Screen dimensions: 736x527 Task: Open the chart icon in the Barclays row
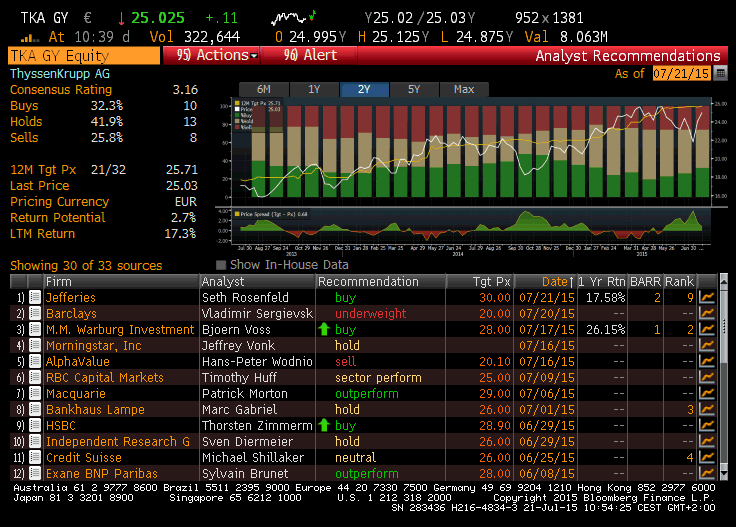point(706,313)
